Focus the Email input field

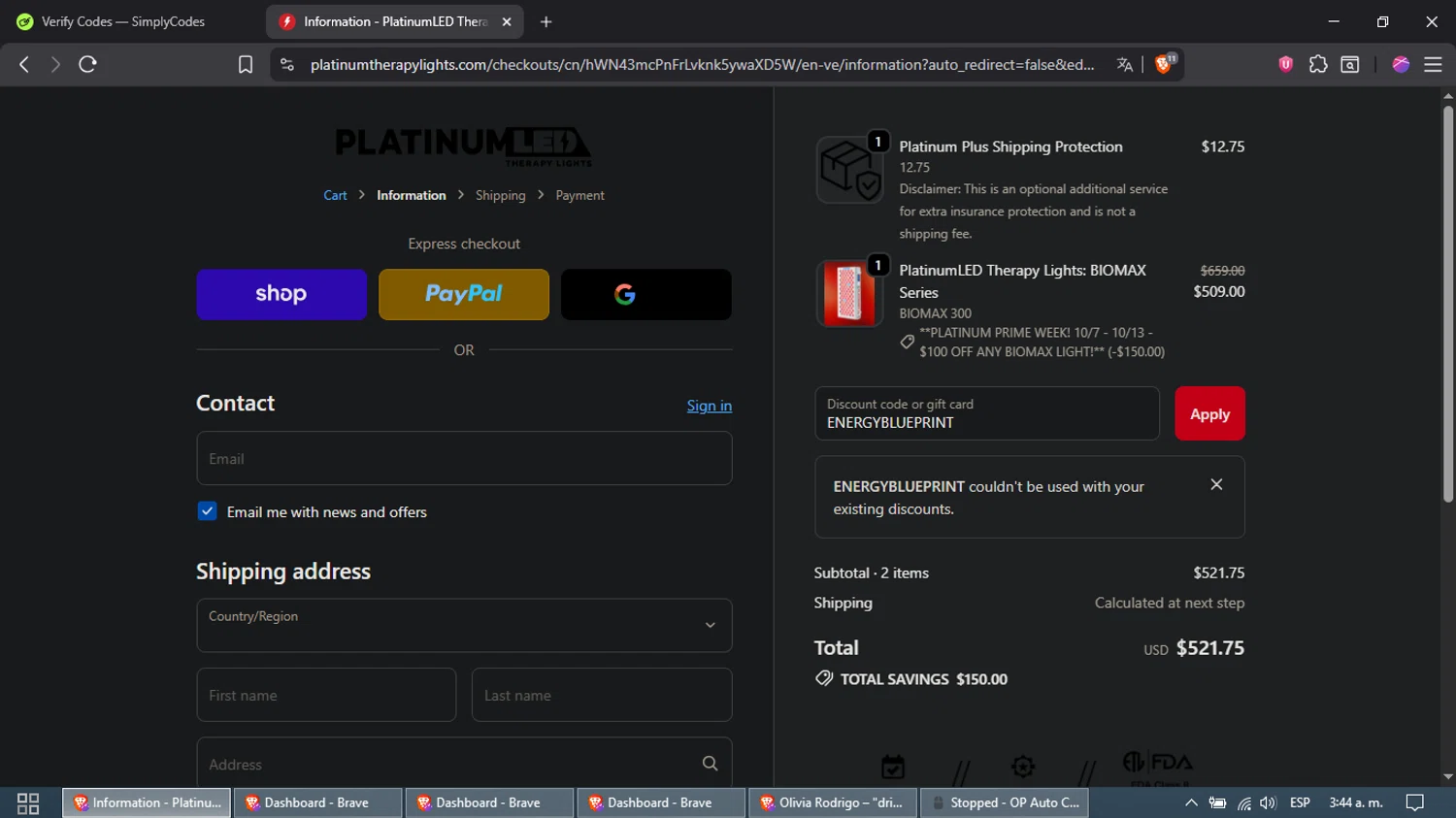[x=464, y=458]
